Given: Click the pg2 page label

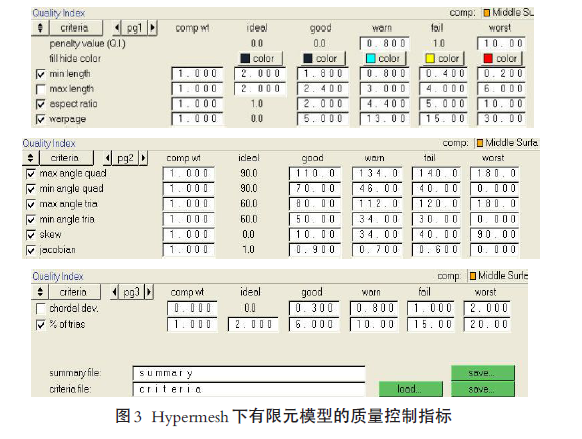Looking at the screenshot, I should [125, 158].
